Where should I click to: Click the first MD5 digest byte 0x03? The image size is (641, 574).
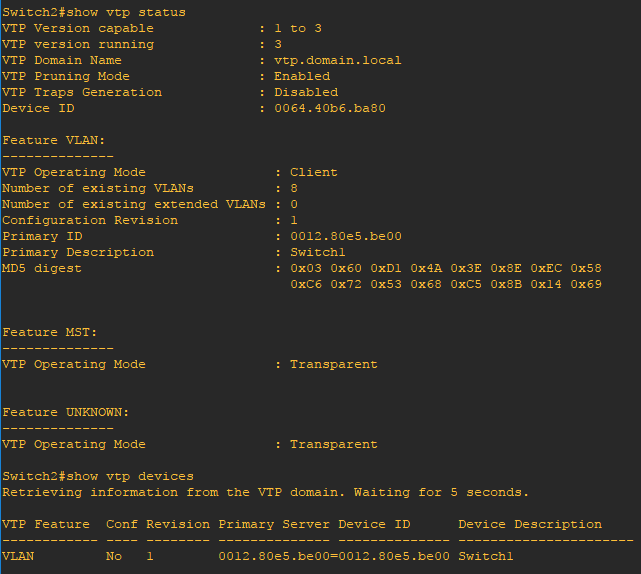point(306,268)
